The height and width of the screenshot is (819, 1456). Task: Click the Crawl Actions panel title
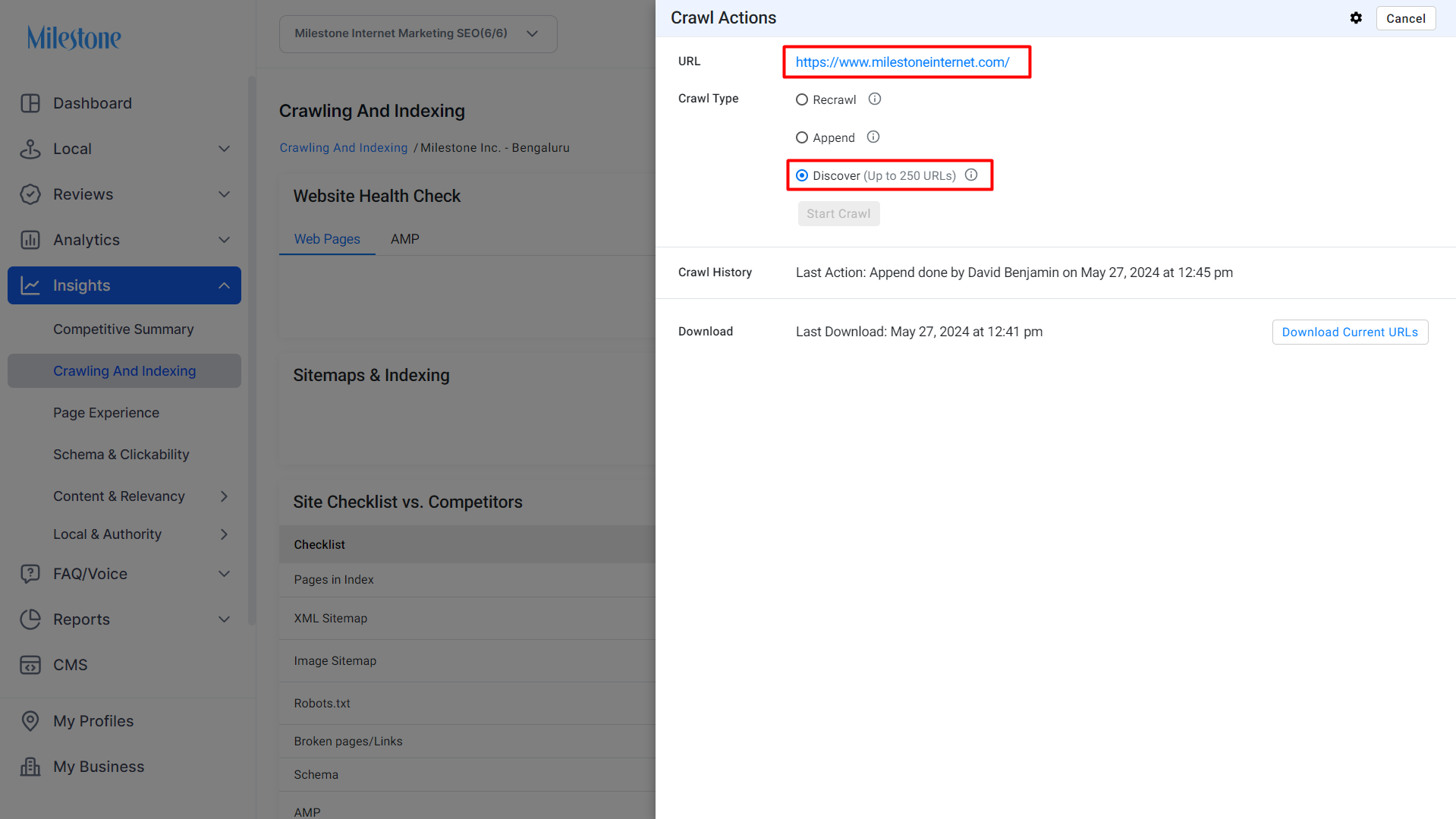pos(723,18)
